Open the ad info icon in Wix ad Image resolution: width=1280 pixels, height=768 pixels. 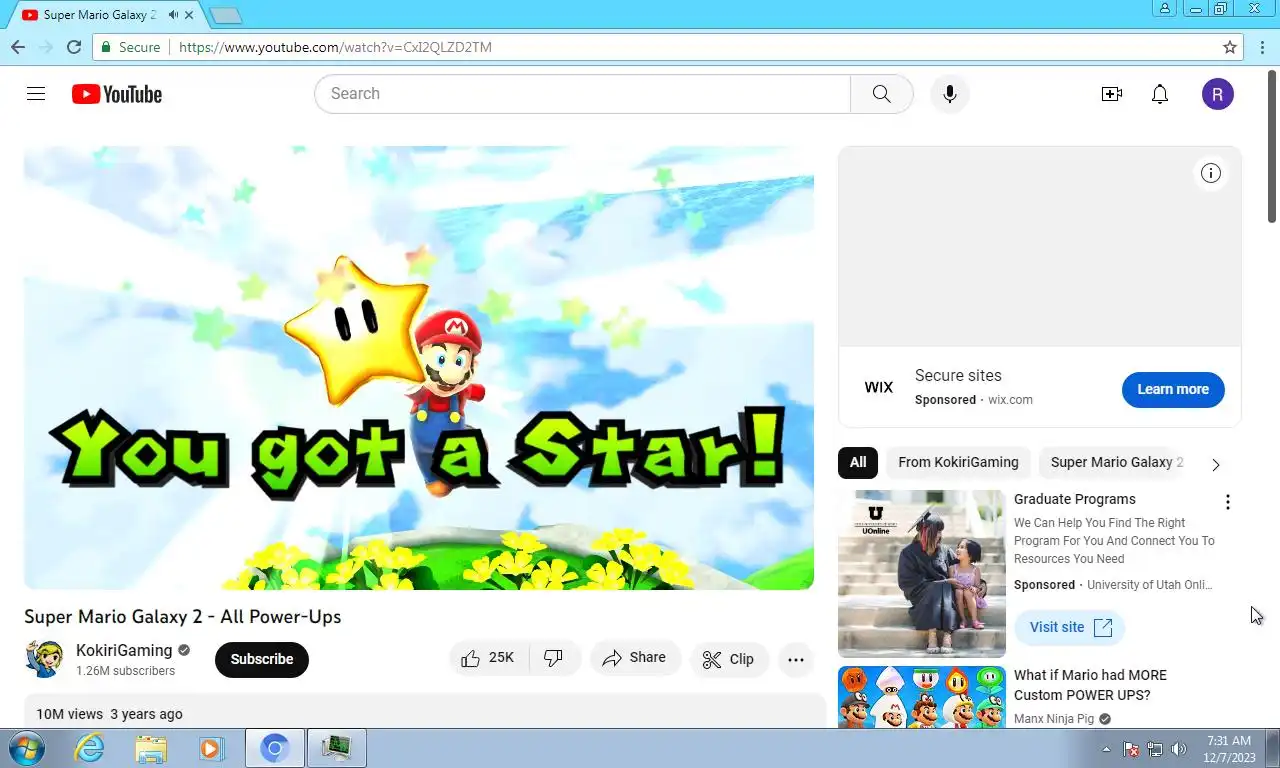[1211, 173]
